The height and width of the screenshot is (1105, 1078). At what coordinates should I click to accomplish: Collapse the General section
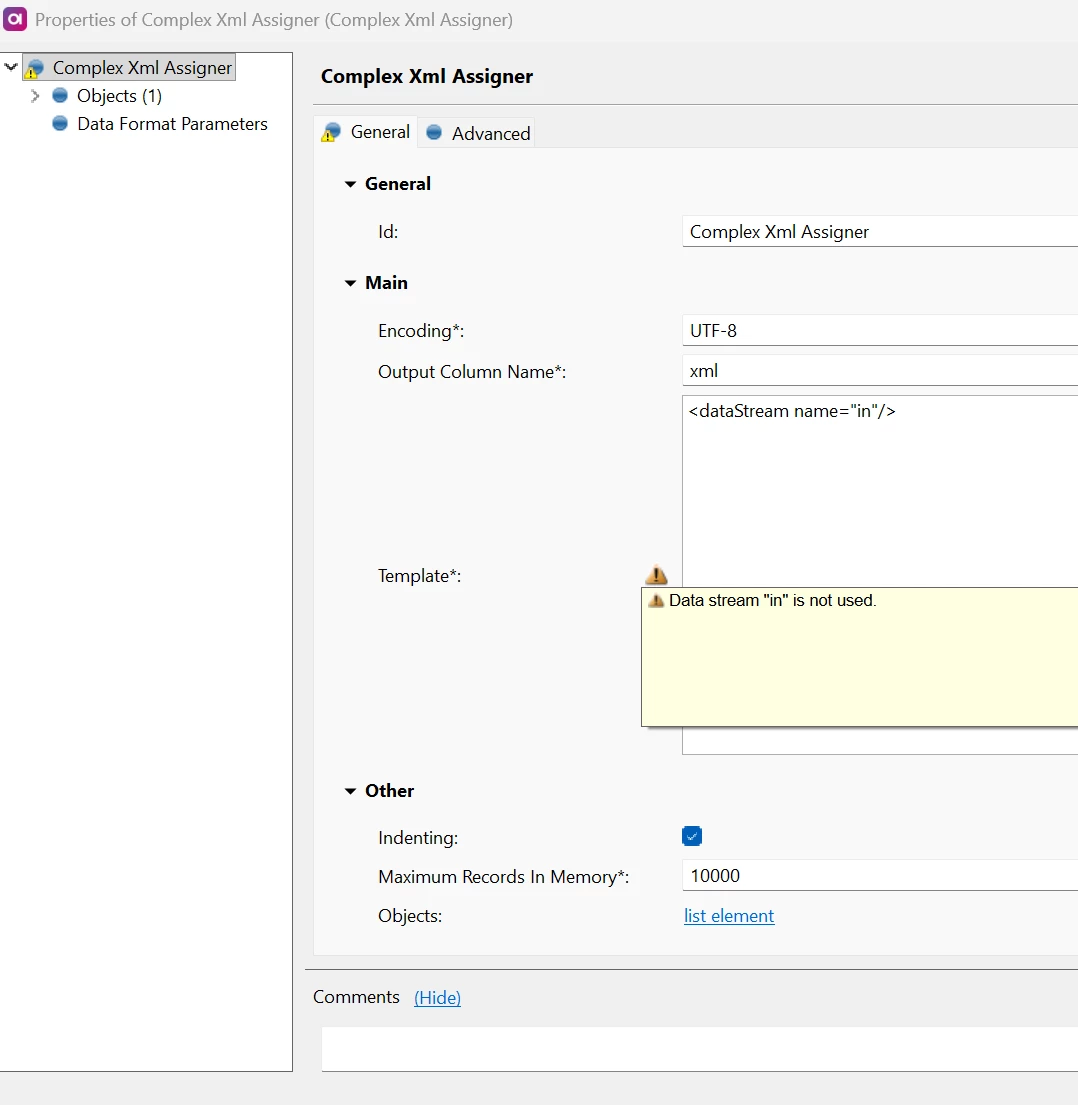click(x=350, y=184)
